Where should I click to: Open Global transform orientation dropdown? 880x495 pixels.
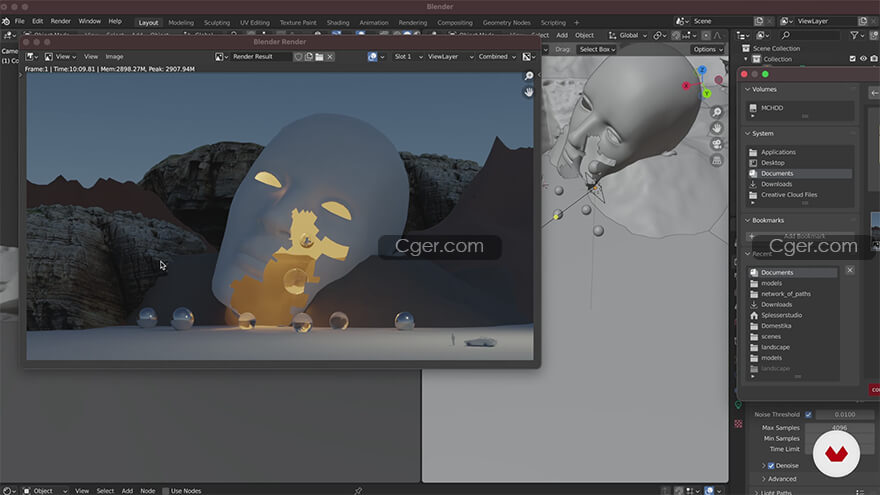627,35
